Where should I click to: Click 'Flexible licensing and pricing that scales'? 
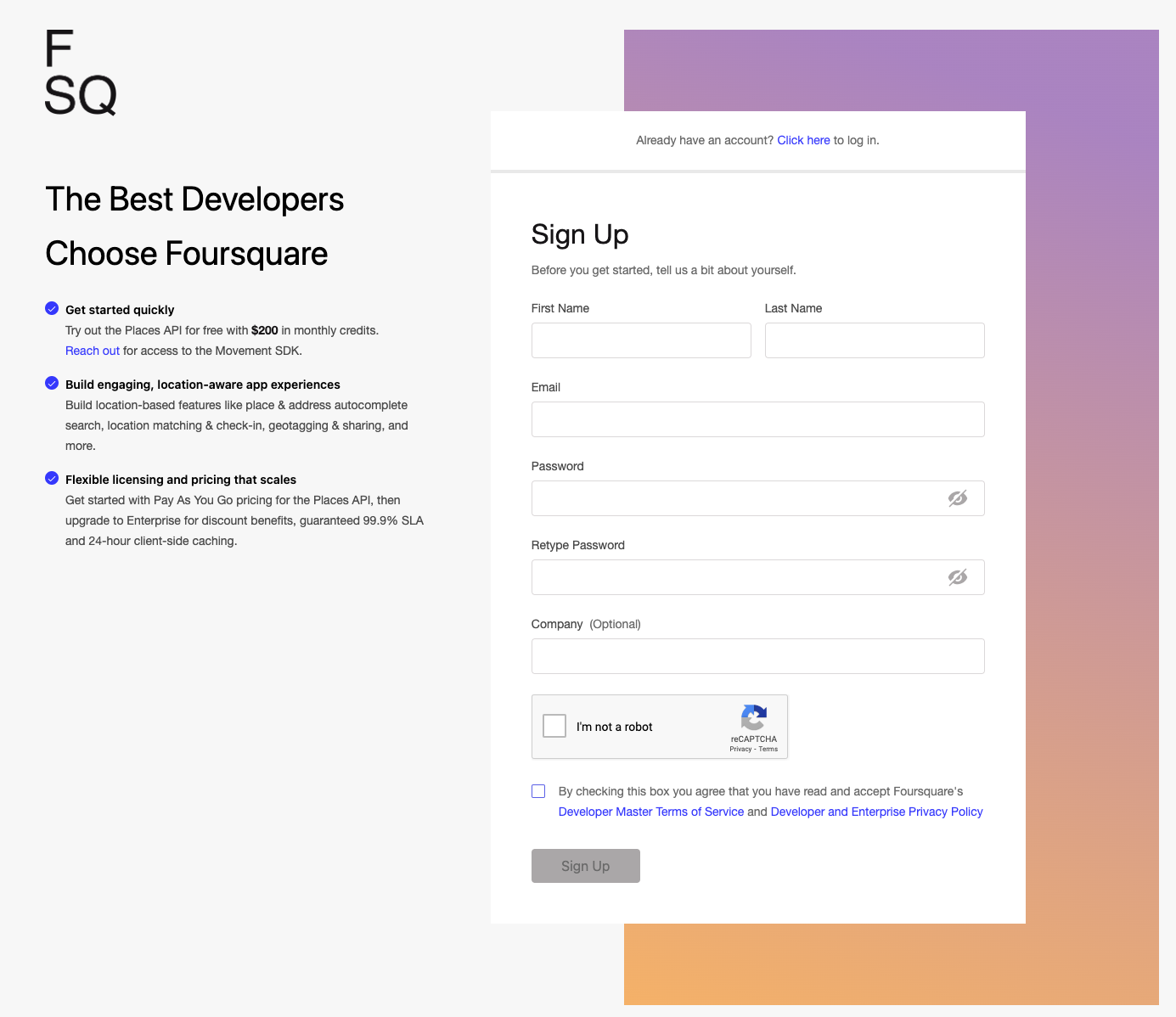click(x=181, y=480)
